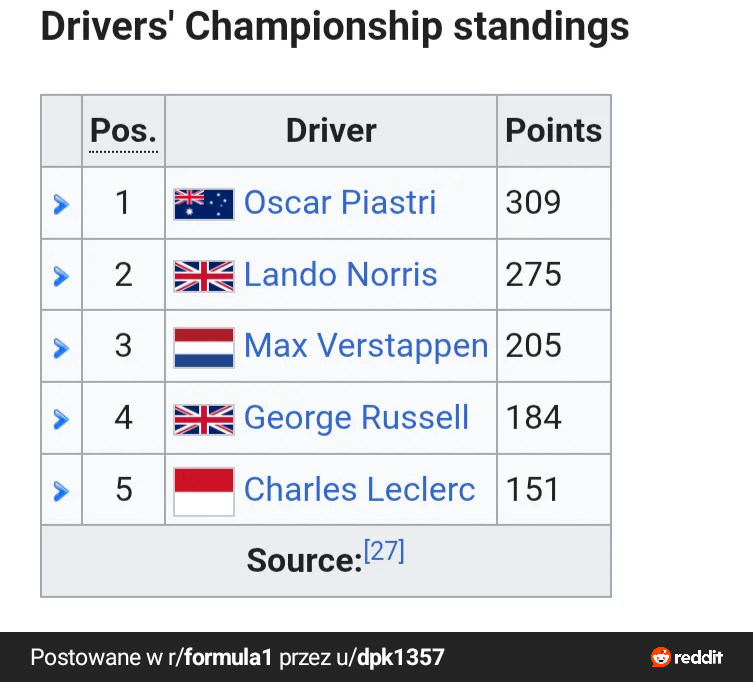753x682 pixels.
Task: Expand the arrow in Charles Leclerc's row
Action: coord(61,491)
